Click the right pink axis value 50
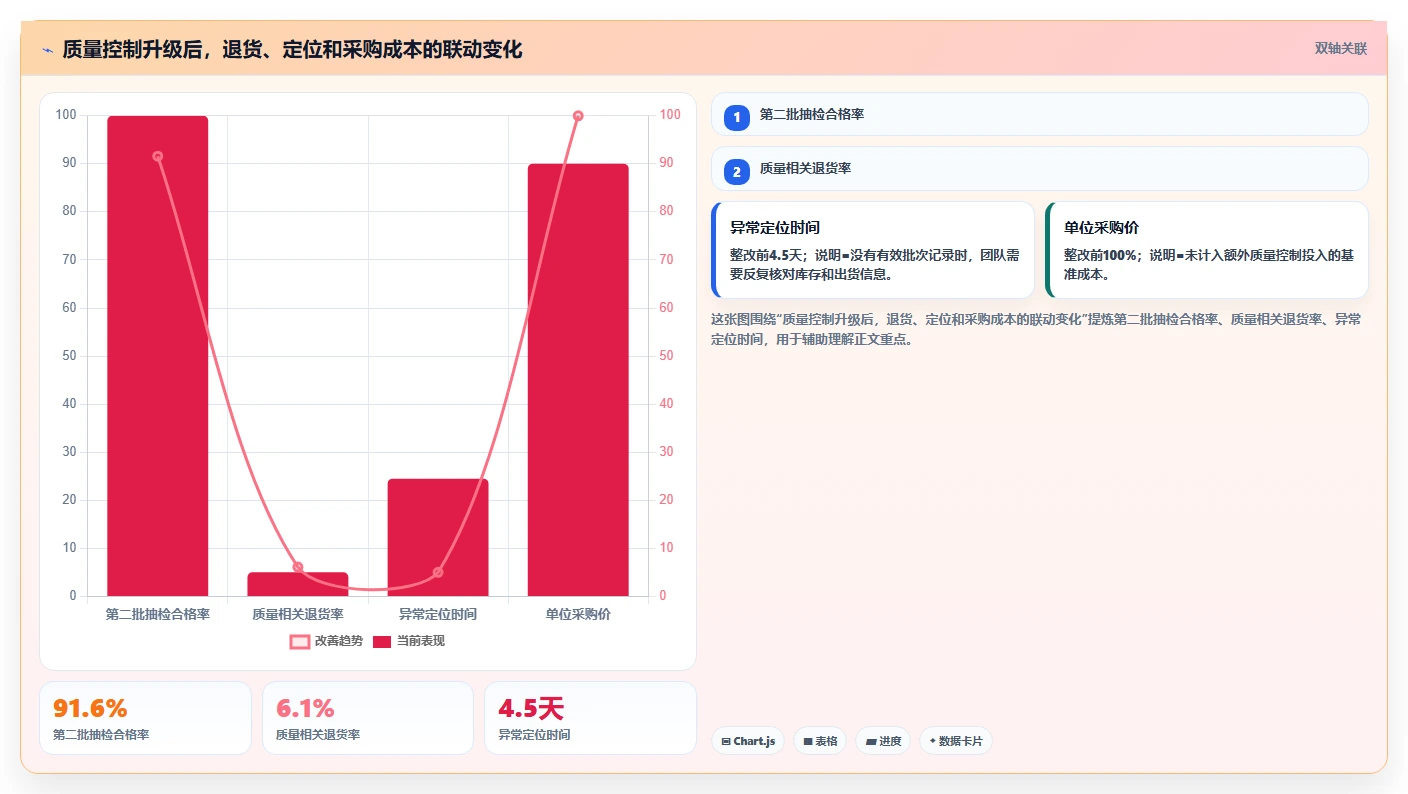This screenshot has height=794, width=1408. pyautogui.click(x=667, y=356)
